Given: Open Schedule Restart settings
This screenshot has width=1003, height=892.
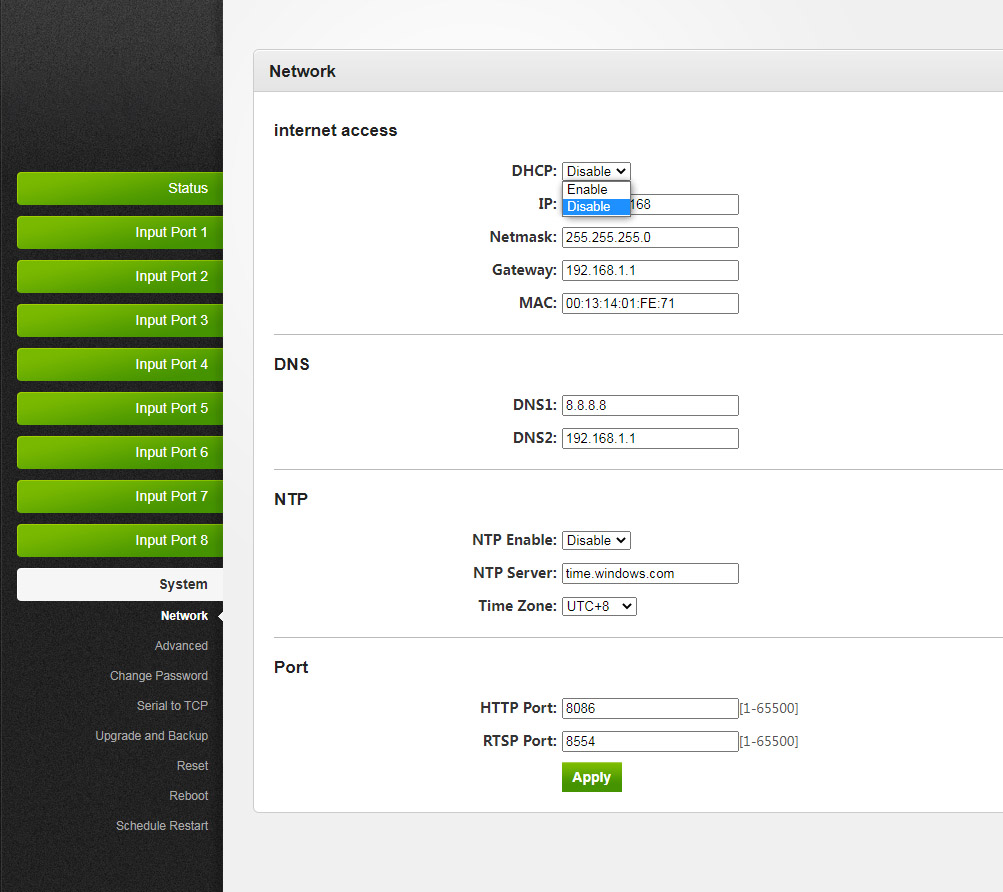Looking at the screenshot, I should tap(162, 826).
